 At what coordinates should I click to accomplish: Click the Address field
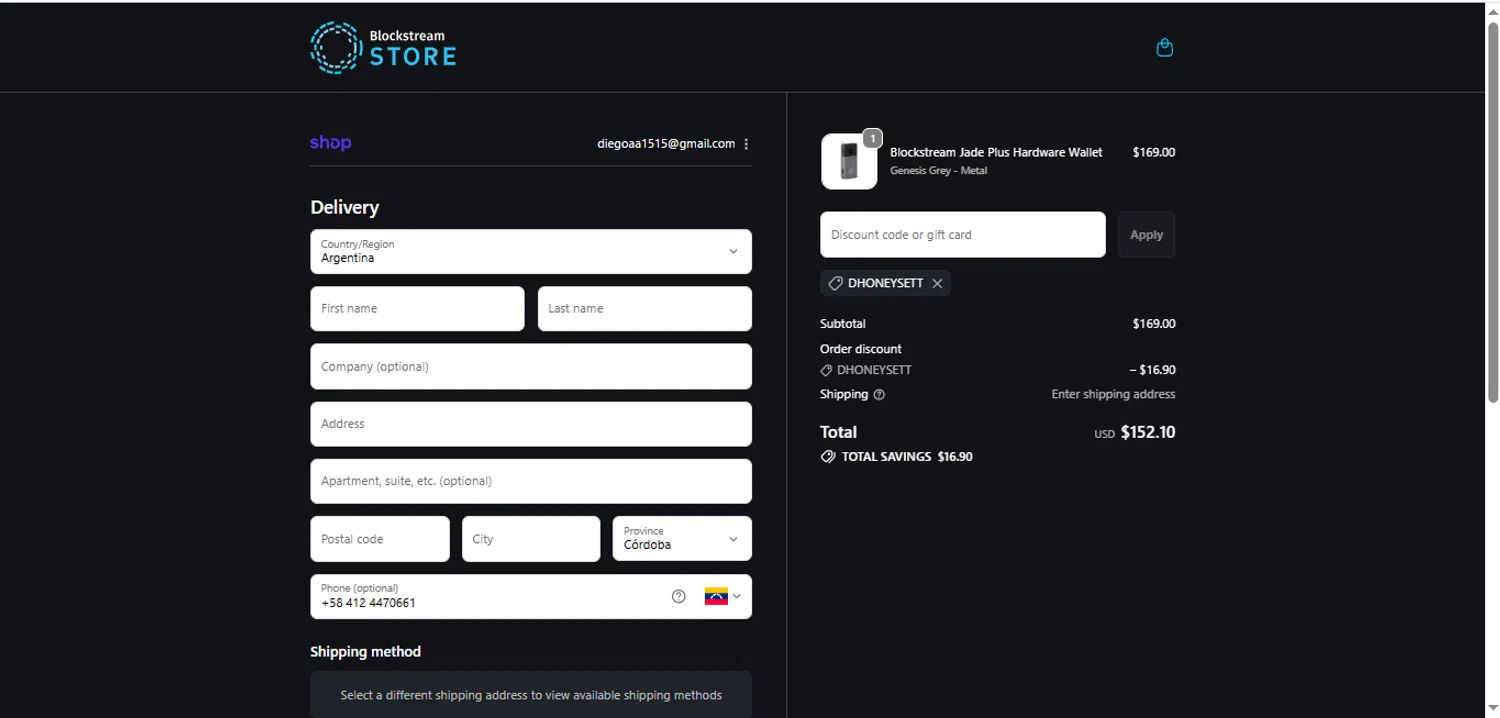click(531, 424)
